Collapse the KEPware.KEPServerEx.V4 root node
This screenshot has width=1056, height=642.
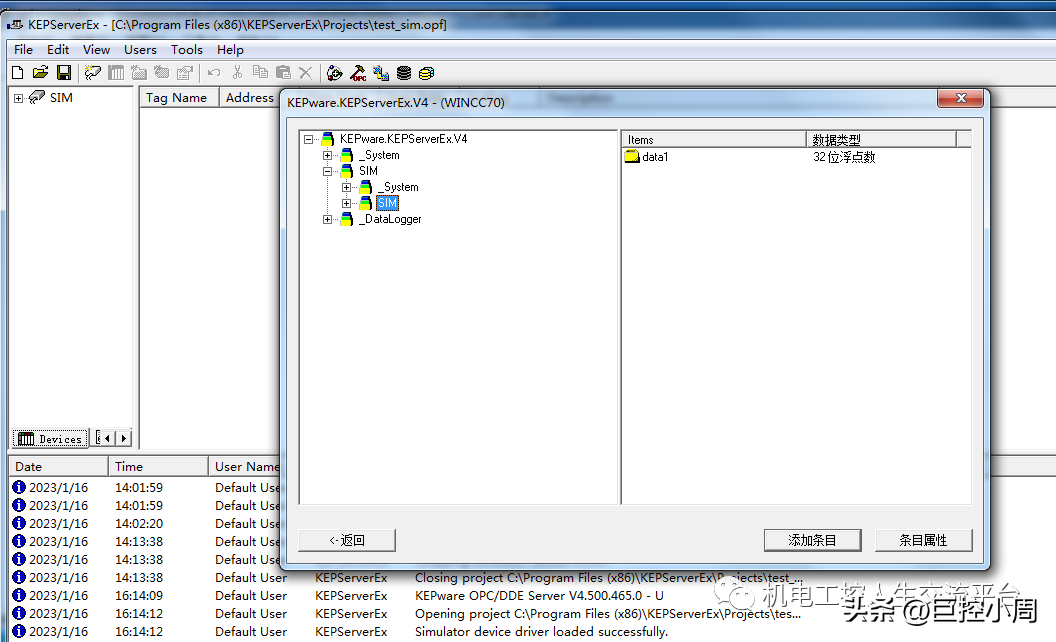click(309, 140)
